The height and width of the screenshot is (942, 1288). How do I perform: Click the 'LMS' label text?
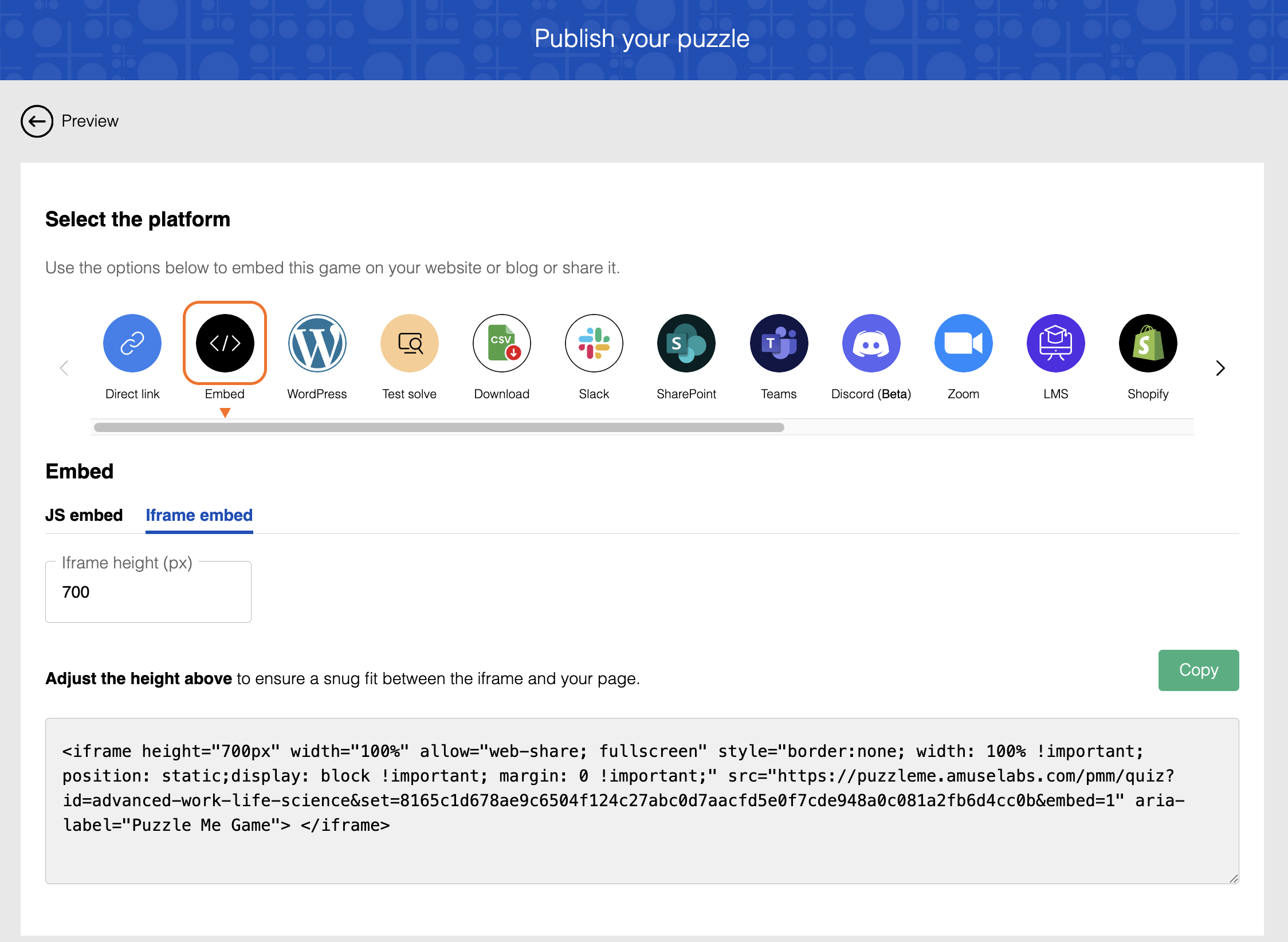point(1056,394)
